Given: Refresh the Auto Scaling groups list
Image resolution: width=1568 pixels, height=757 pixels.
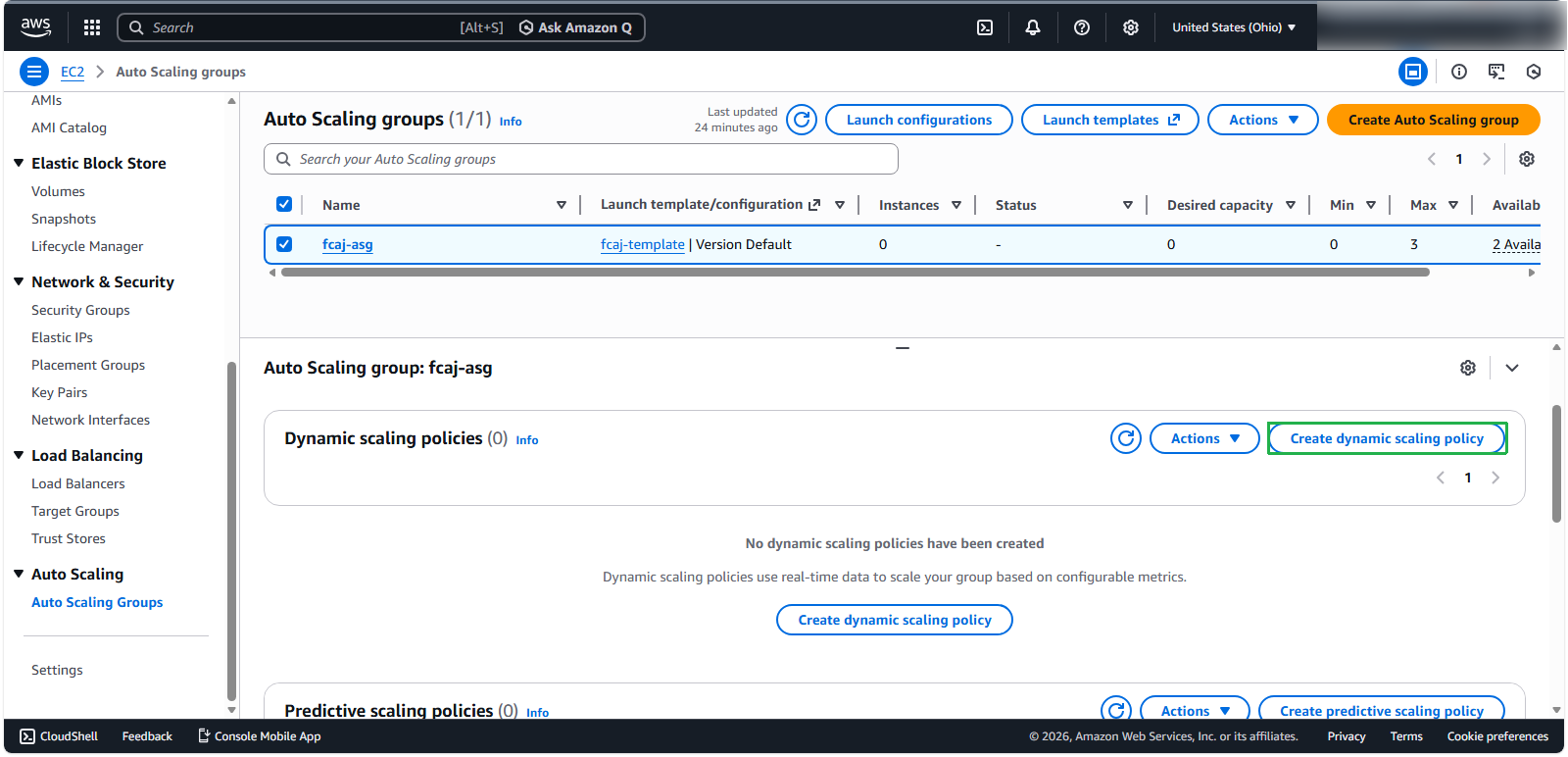Looking at the screenshot, I should (x=802, y=120).
